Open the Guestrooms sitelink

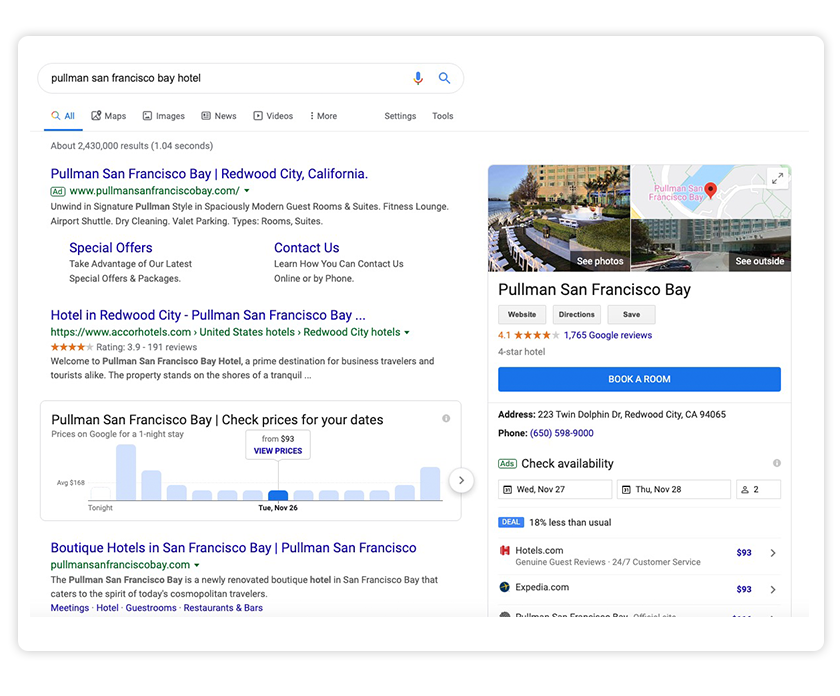pos(151,608)
